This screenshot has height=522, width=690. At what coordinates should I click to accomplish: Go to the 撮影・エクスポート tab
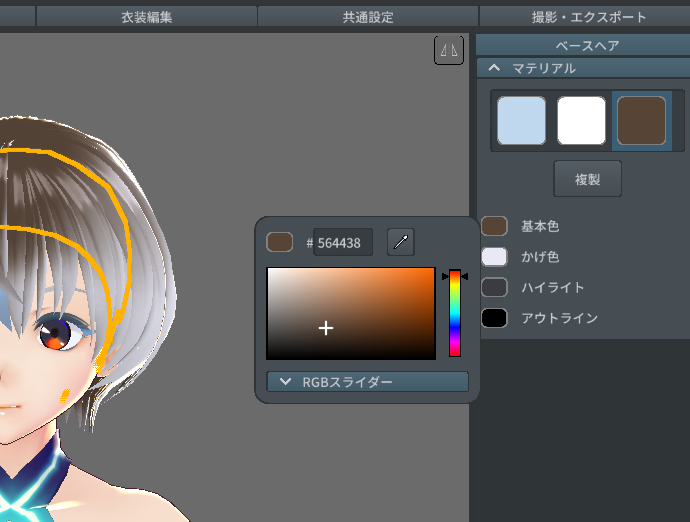589,16
